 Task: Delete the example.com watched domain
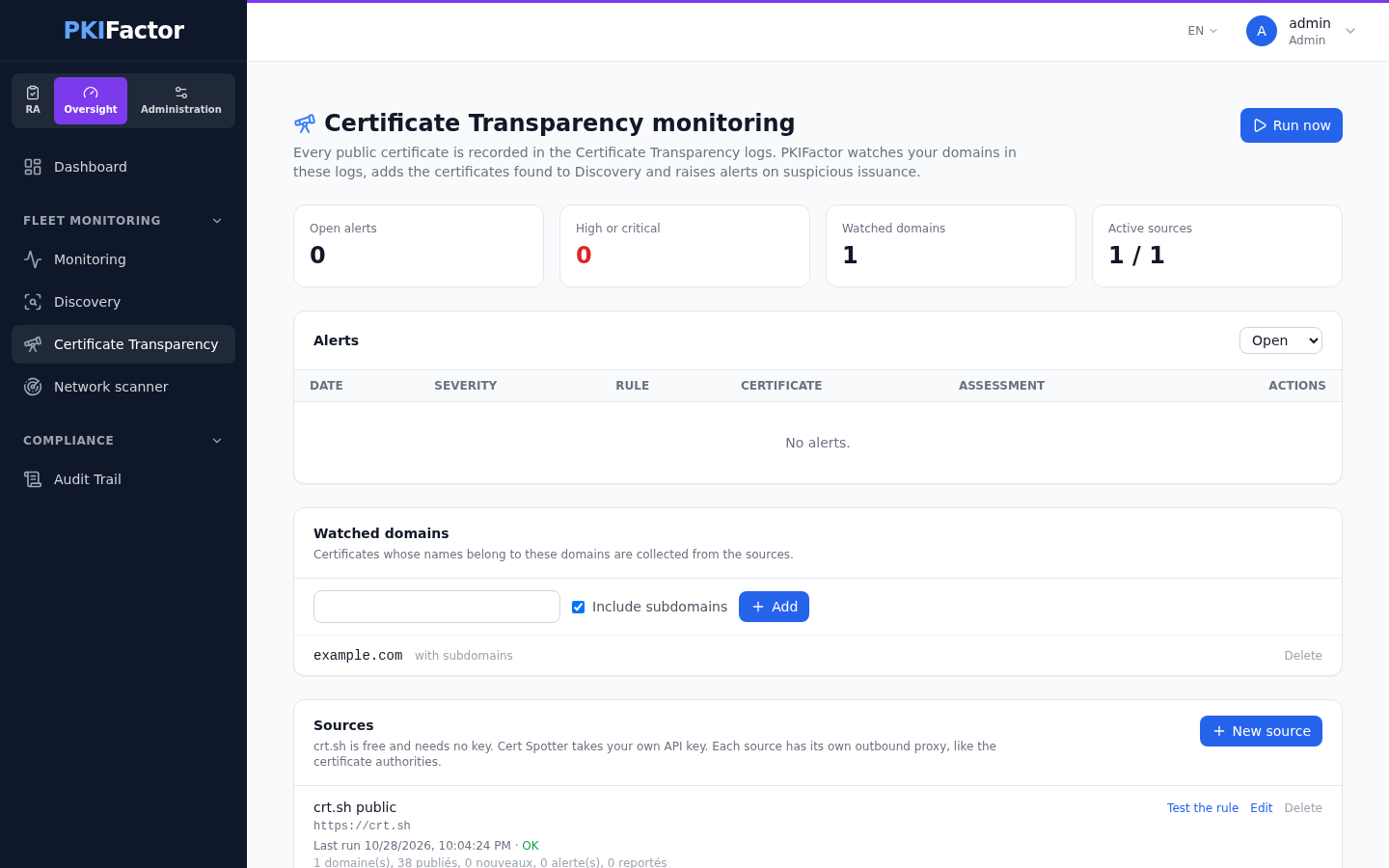pos(1303,656)
